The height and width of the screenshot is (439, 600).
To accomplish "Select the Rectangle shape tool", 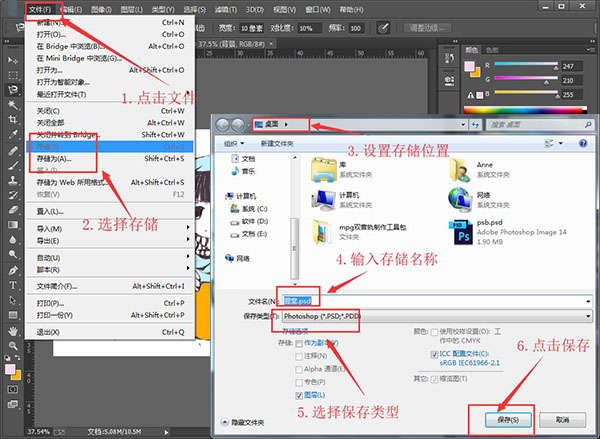I will point(13,315).
